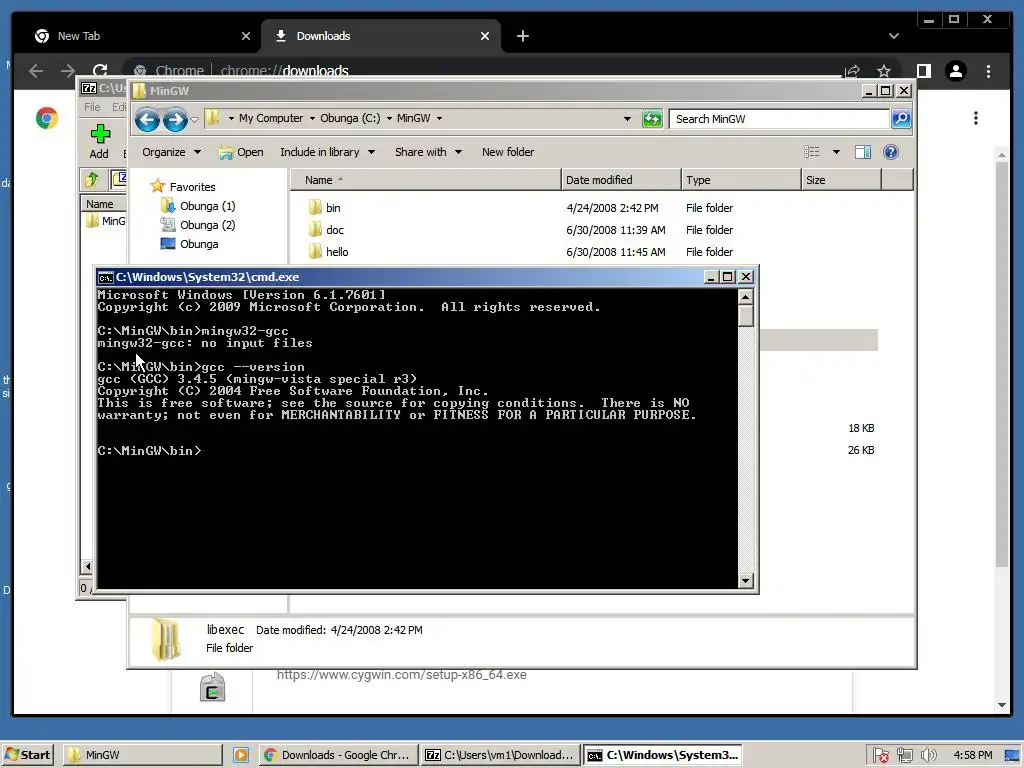1024x768 pixels.
Task: Switch to Downloads - Google Chrome taskbar button
Action: 338,755
